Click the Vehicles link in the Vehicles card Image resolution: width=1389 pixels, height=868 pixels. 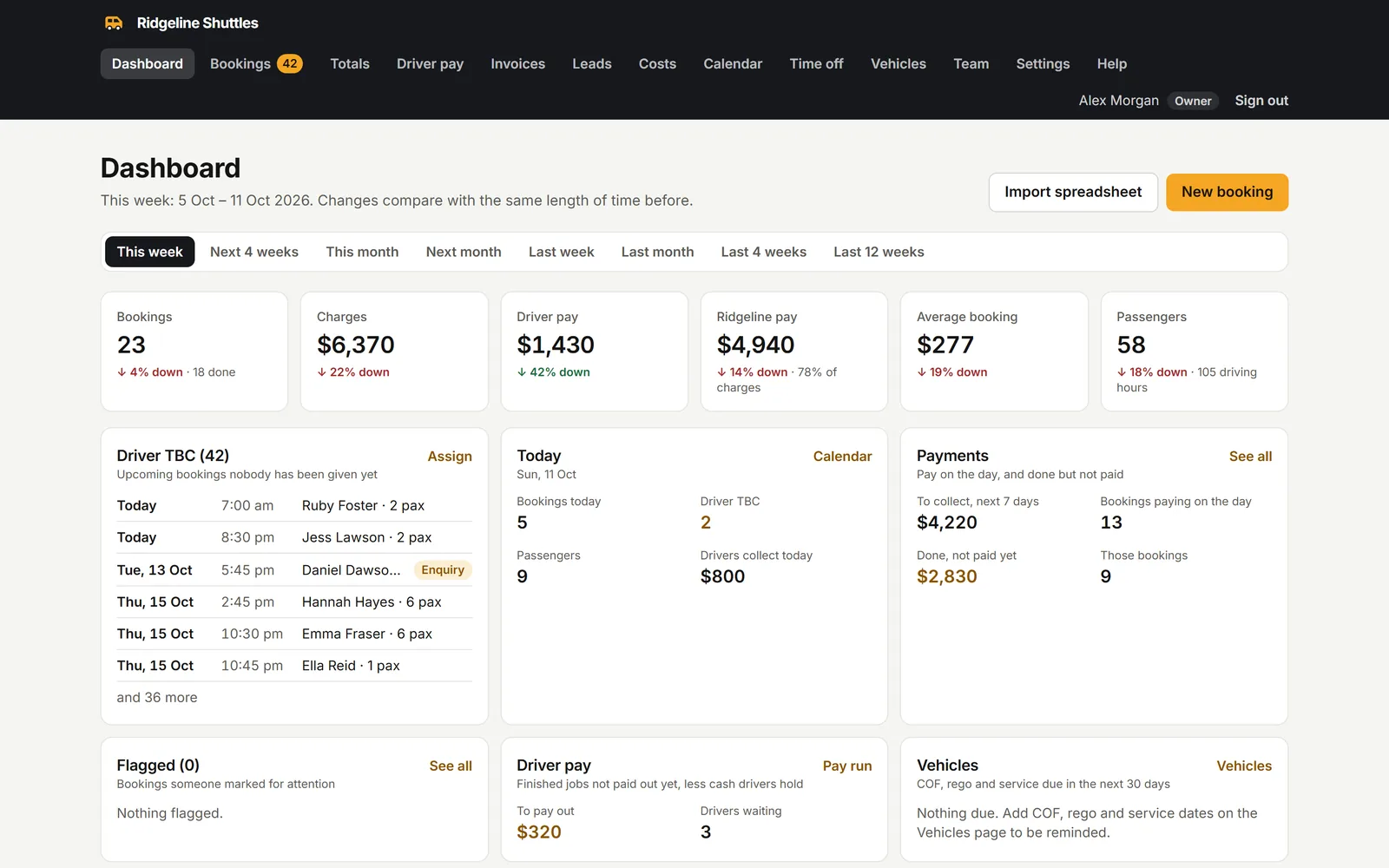(1244, 766)
